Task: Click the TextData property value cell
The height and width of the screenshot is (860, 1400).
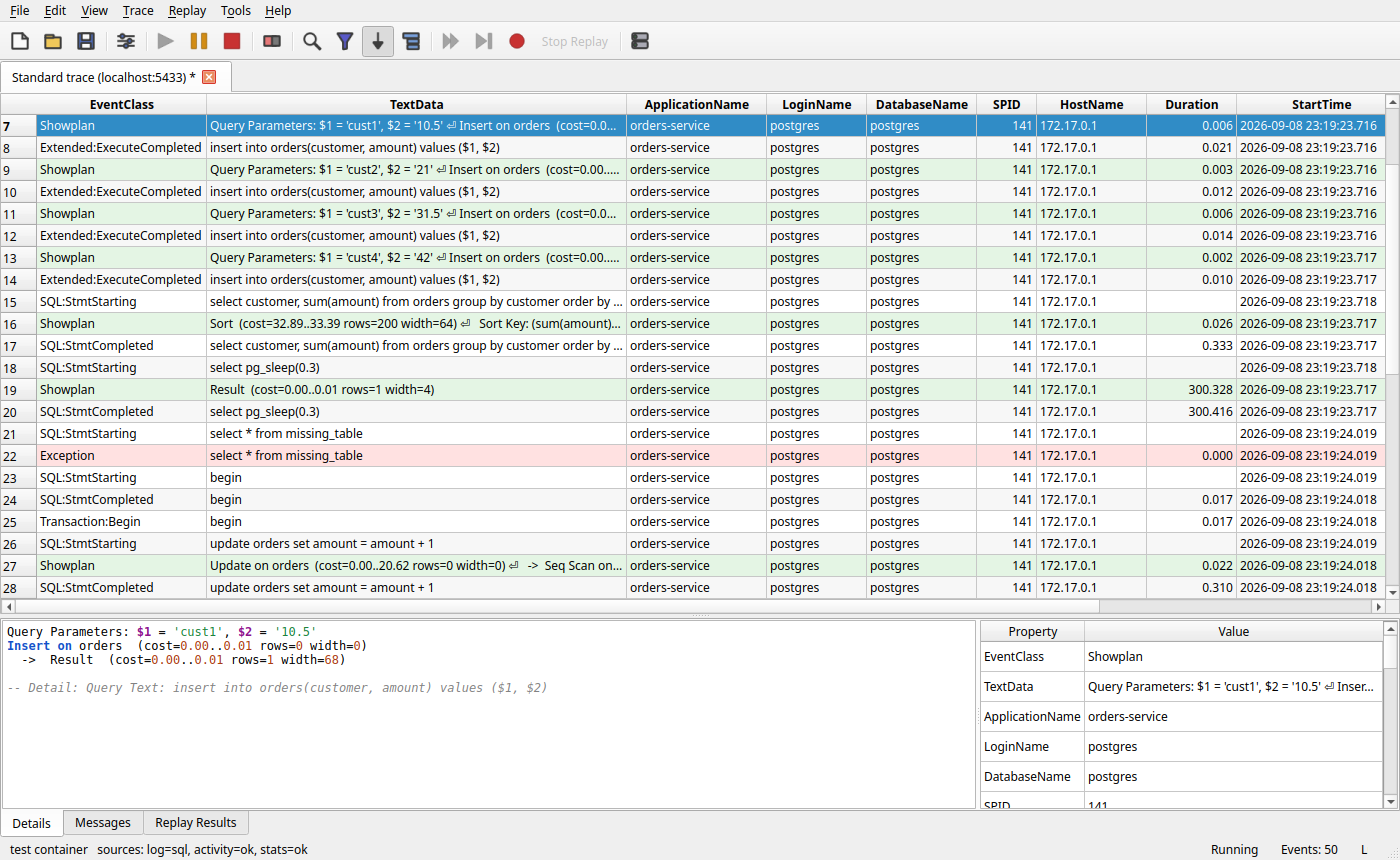Action: (1233, 687)
